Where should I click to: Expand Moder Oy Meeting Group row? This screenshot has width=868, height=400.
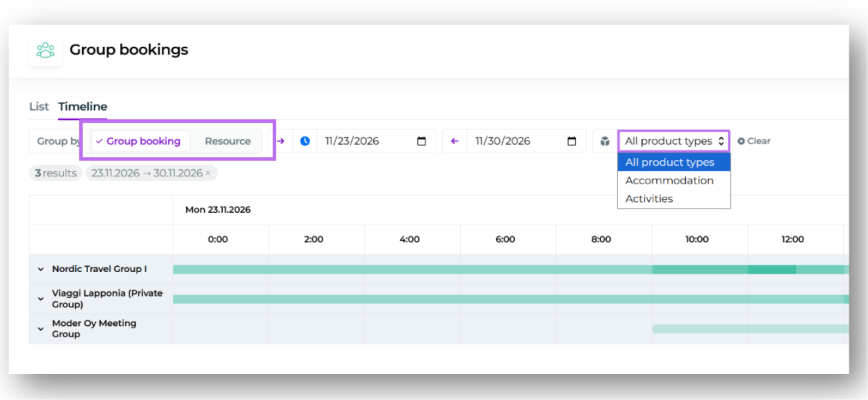click(x=40, y=329)
